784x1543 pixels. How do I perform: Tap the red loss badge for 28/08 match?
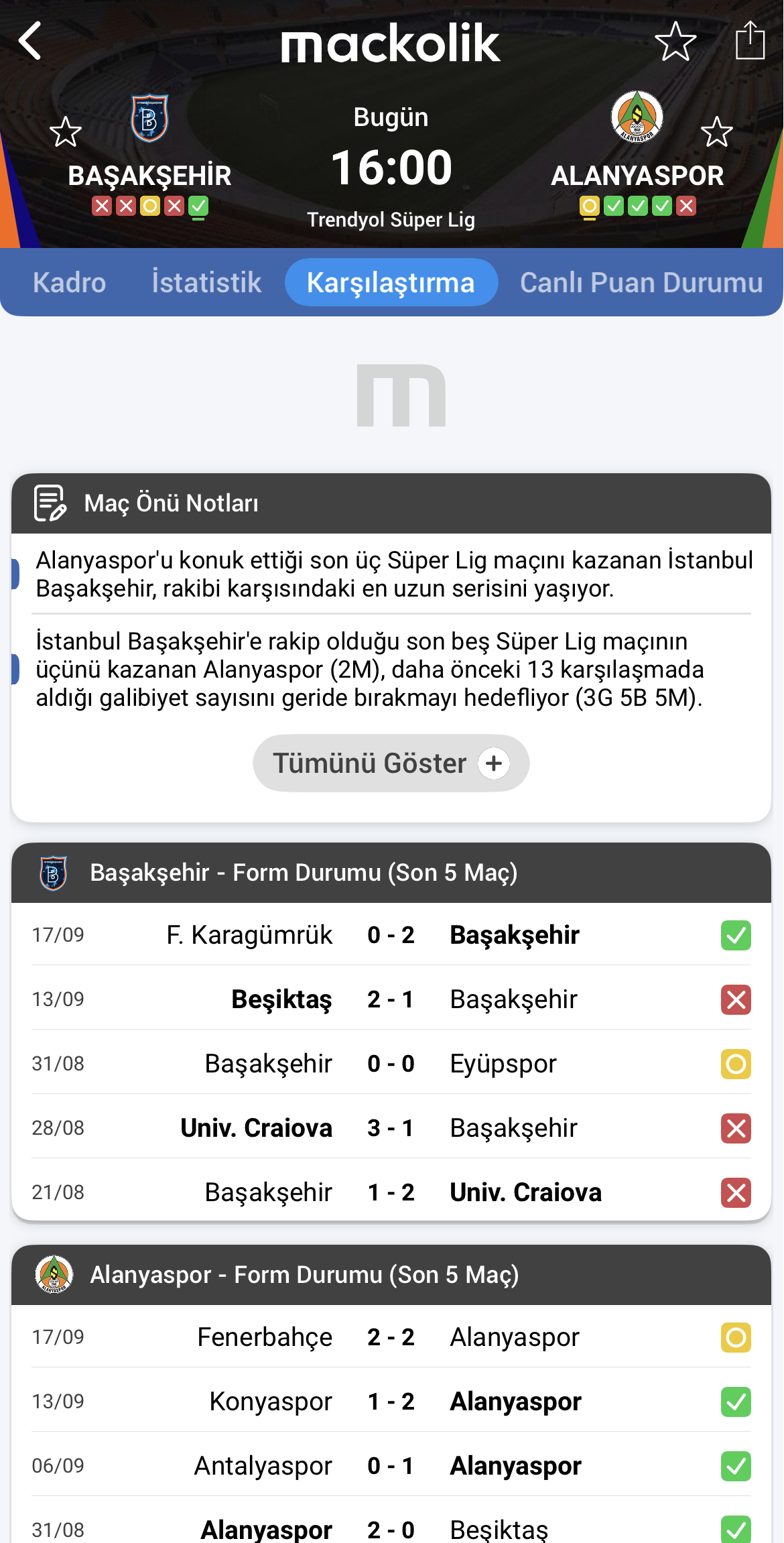pyautogui.click(x=736, y=1128)
